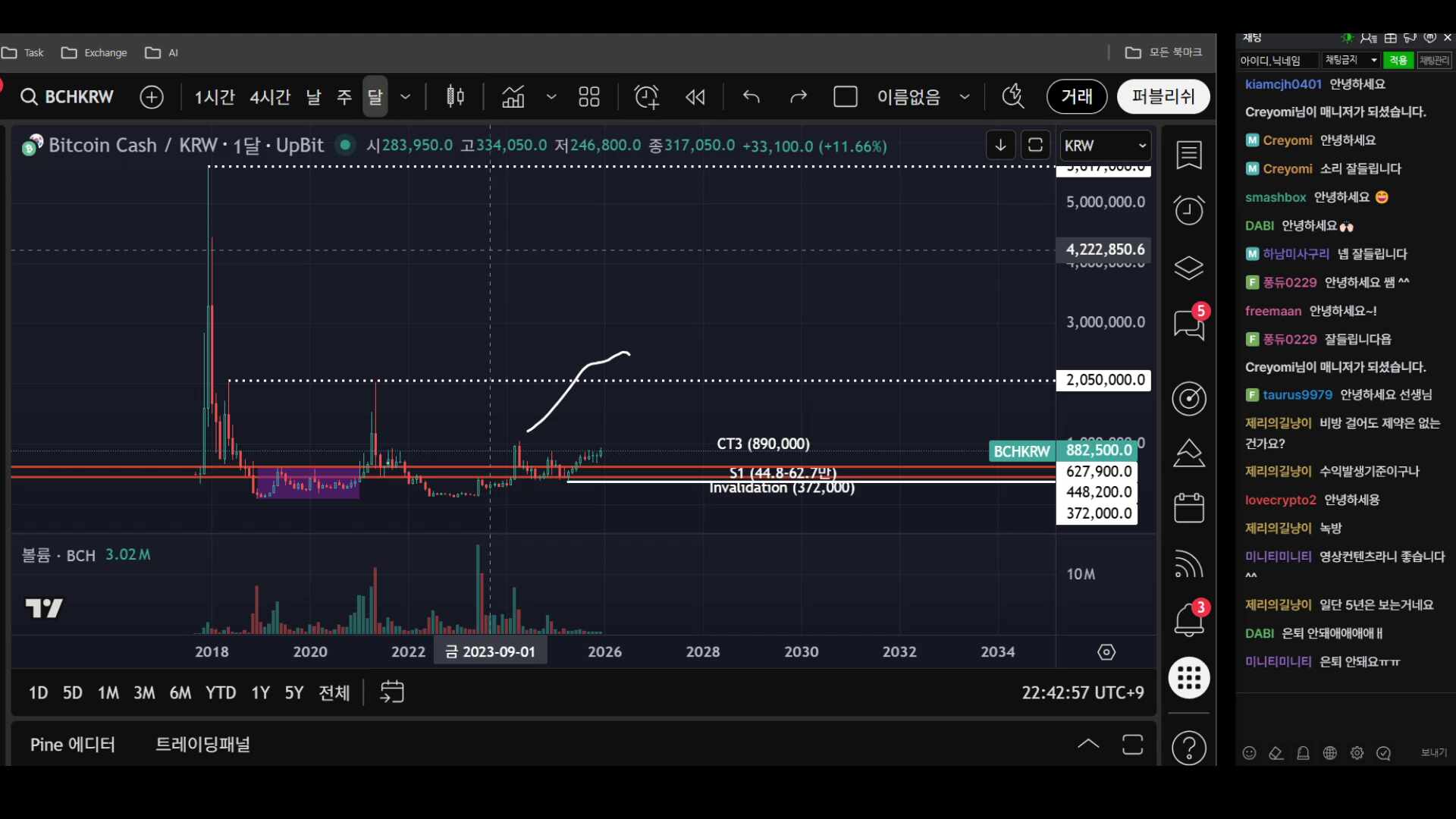The width and height of the screenshot is (1456, 819).
Task: Open the Alerts clock icon in right sidebar
Action: [x=1189, y=210]
